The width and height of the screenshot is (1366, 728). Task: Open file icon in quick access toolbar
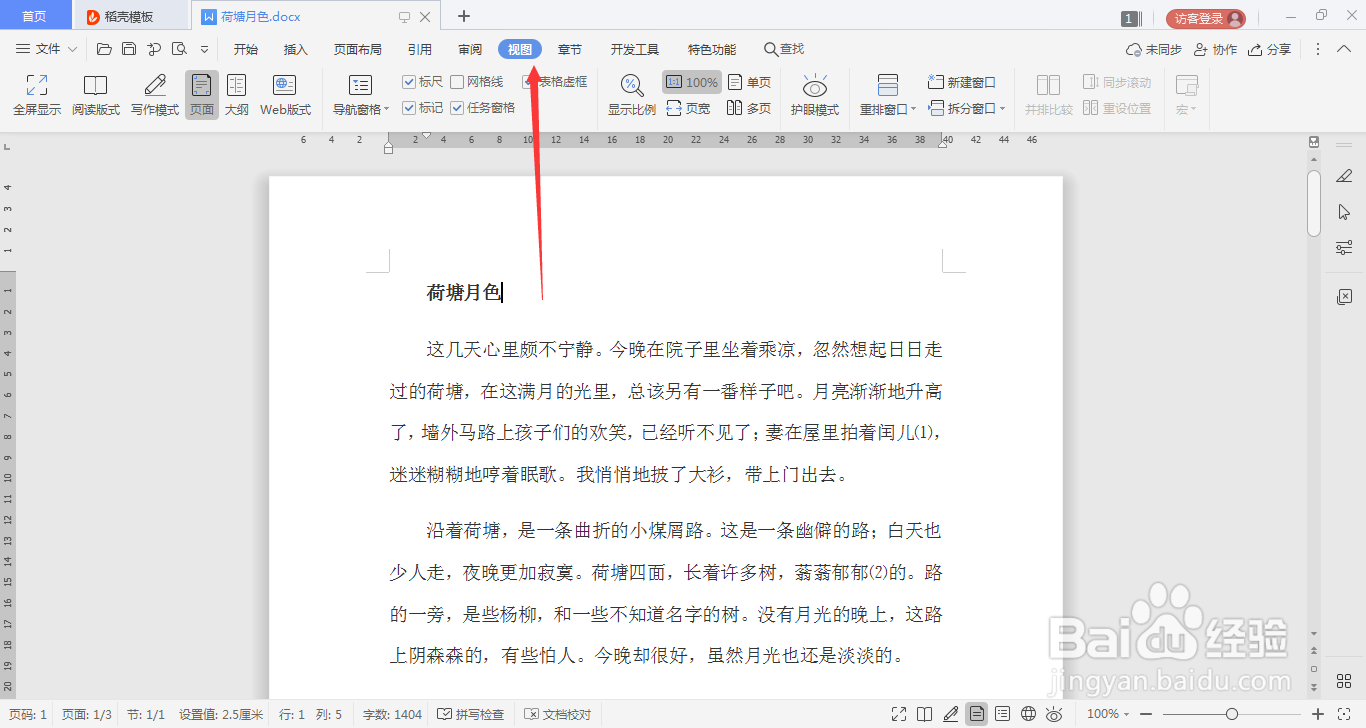click(x=104, y=49)
